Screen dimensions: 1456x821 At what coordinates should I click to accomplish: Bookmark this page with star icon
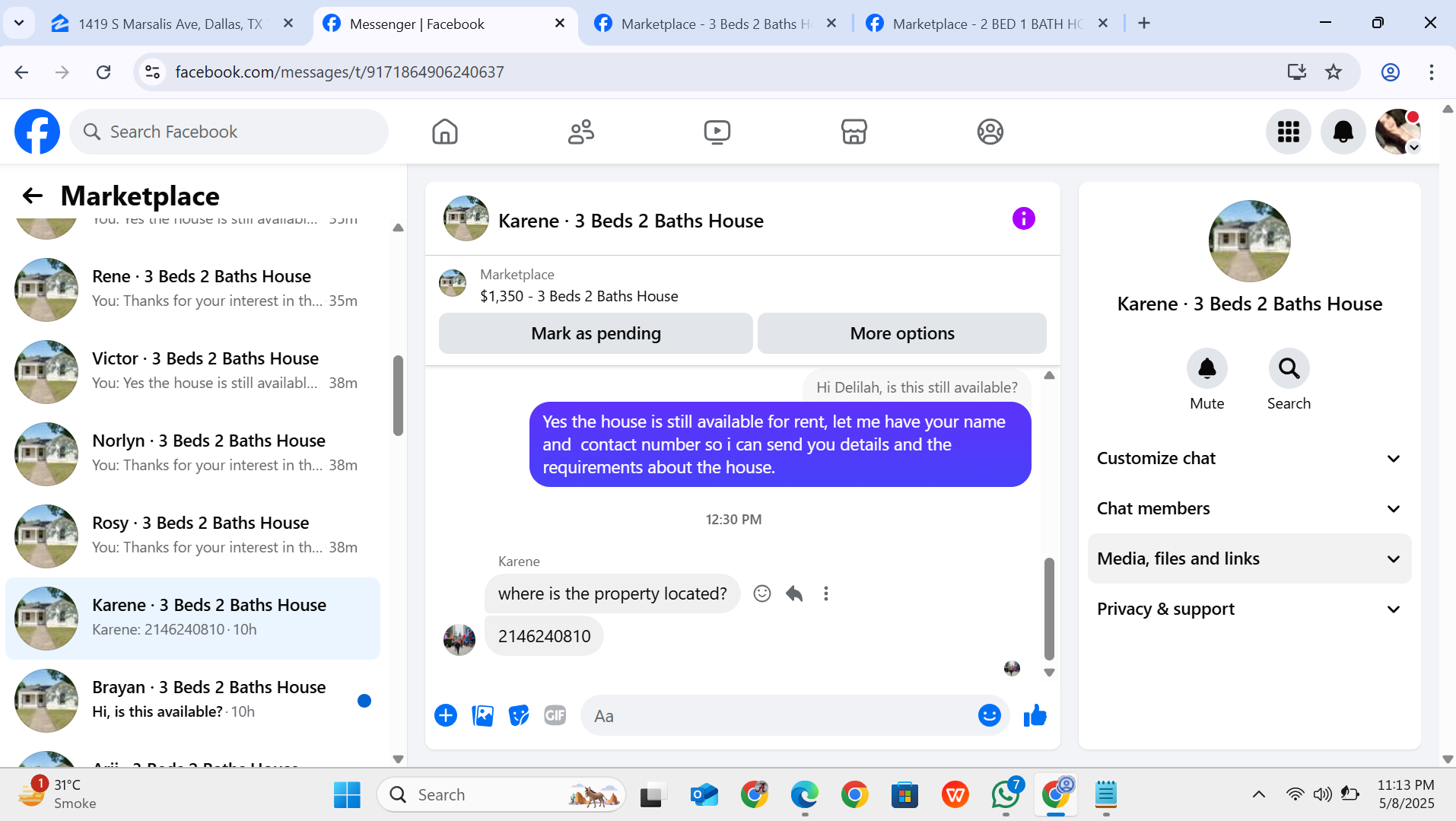(x=1334, y=72)
